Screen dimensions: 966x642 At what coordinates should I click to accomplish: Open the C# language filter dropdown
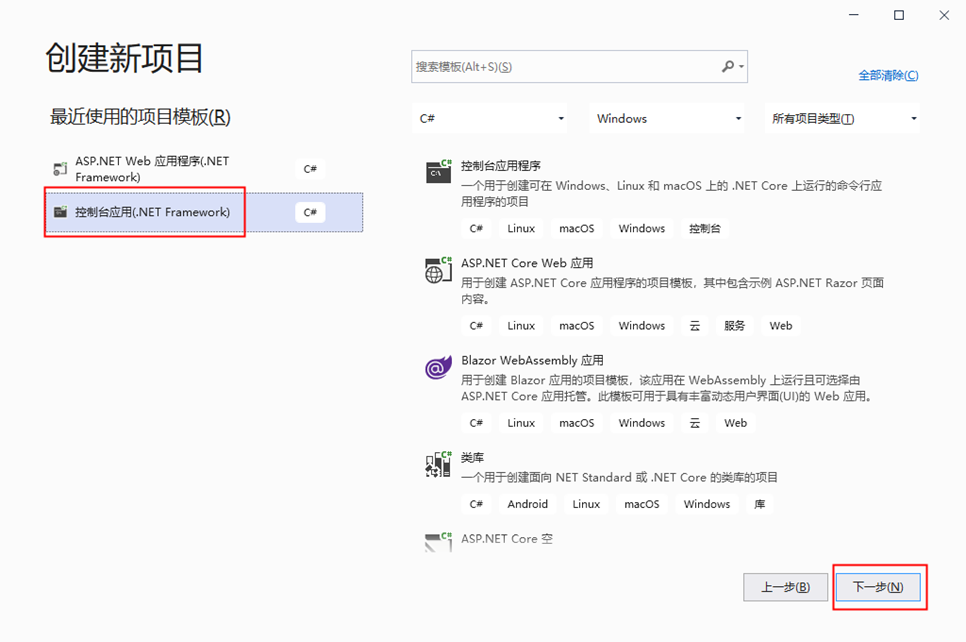pos(489,118)
